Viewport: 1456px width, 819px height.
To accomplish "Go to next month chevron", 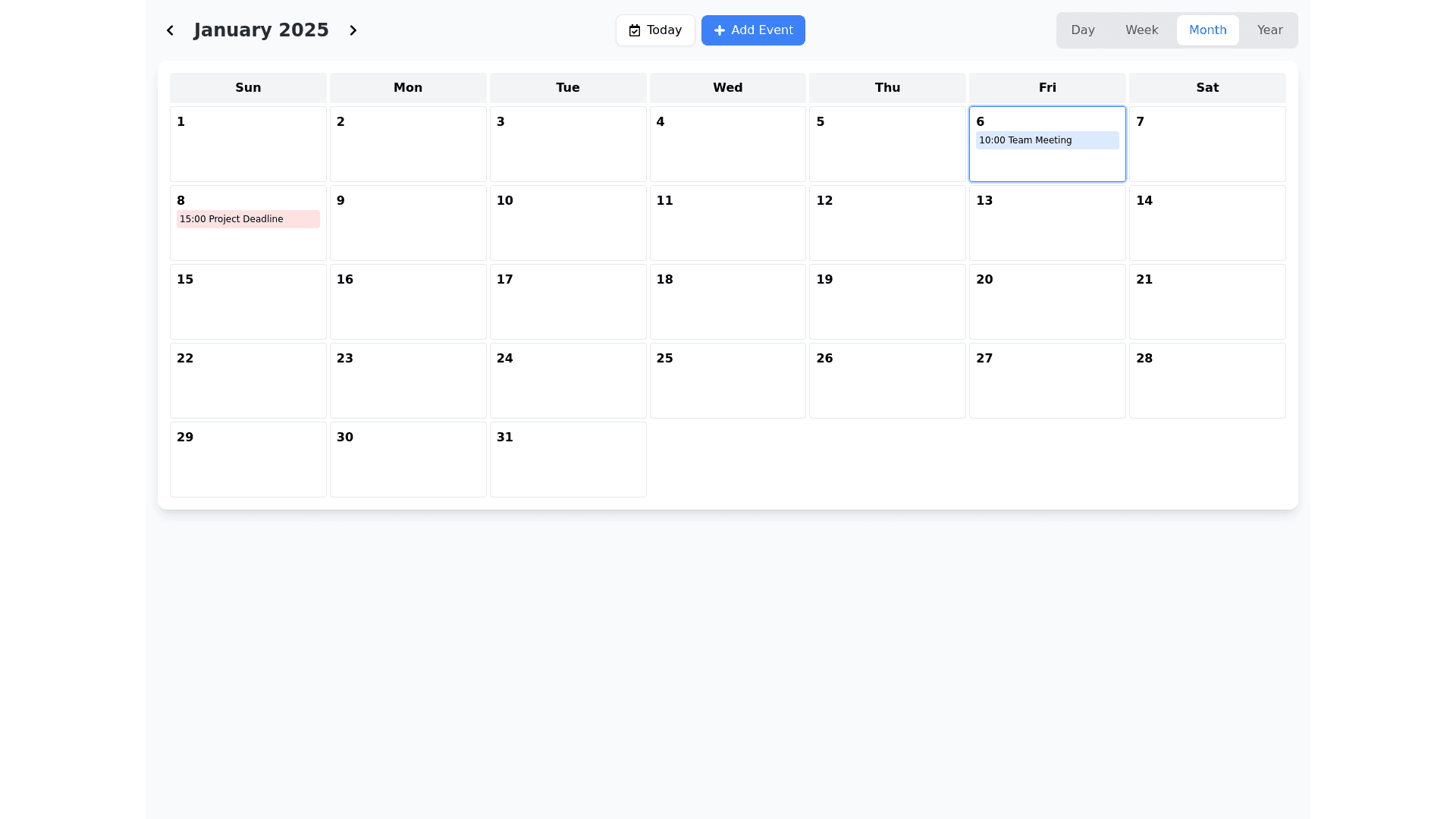I will pos(353,30).
